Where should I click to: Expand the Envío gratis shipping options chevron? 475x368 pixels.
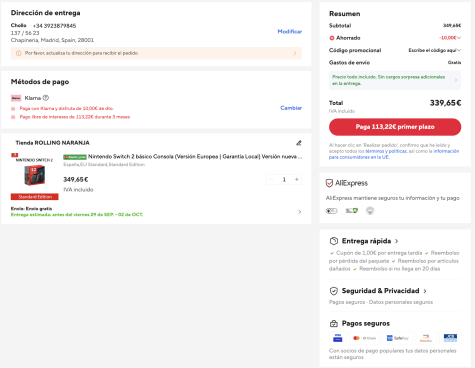tap(300, 212)
